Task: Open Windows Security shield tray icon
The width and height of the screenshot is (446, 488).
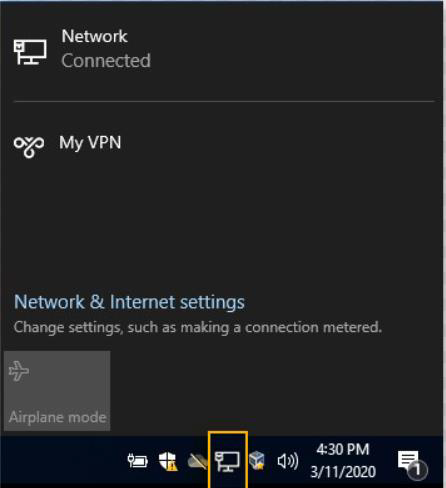Action: pos(168,461)
